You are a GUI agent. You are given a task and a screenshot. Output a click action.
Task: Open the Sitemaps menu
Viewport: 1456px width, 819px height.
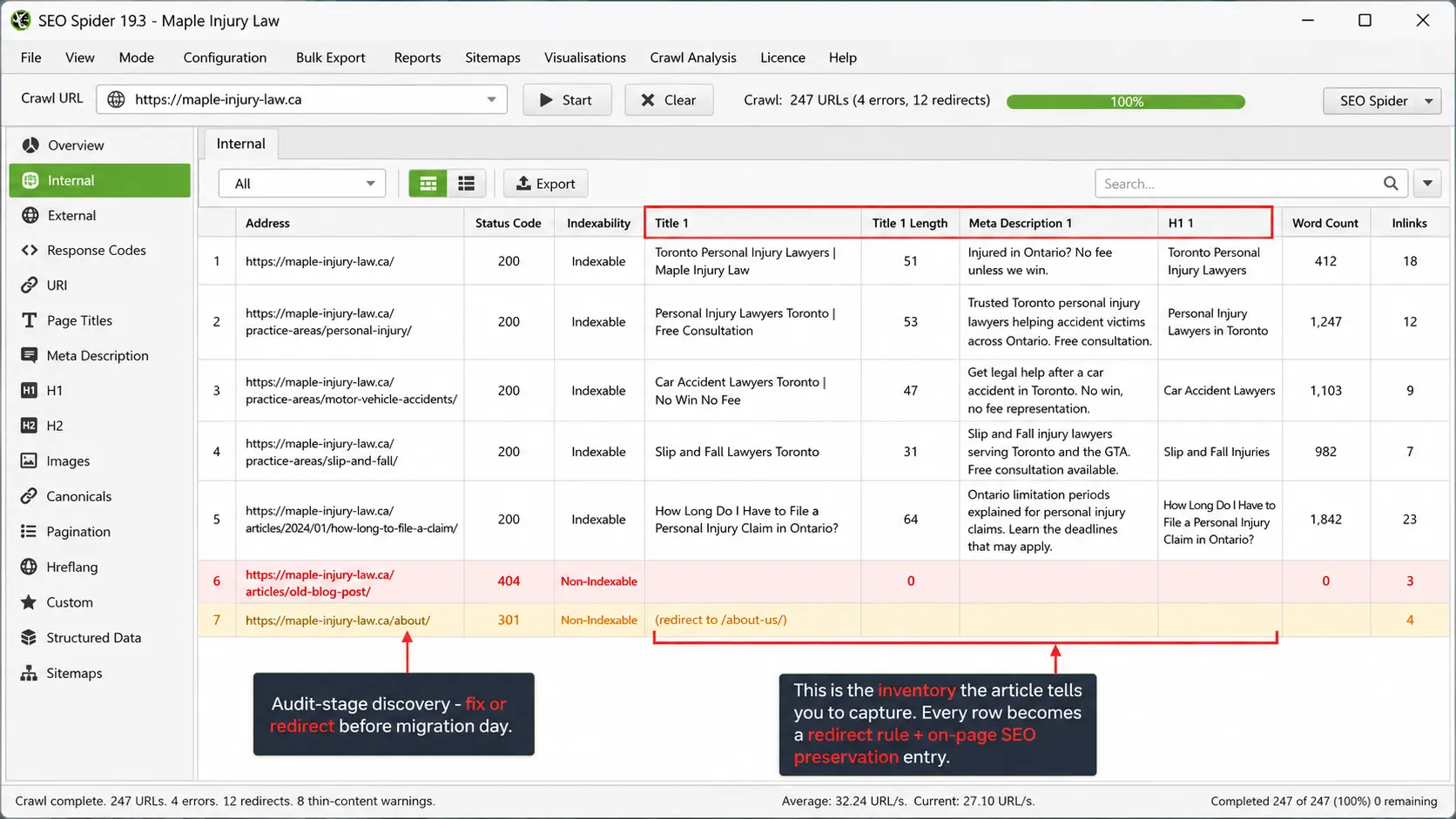(x=493, y=57)
